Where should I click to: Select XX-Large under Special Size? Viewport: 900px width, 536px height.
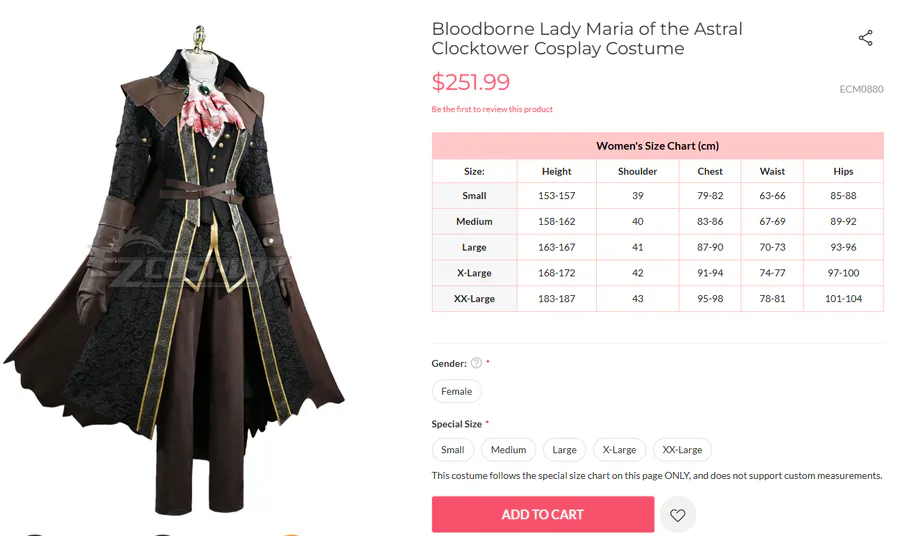point(682,450)
